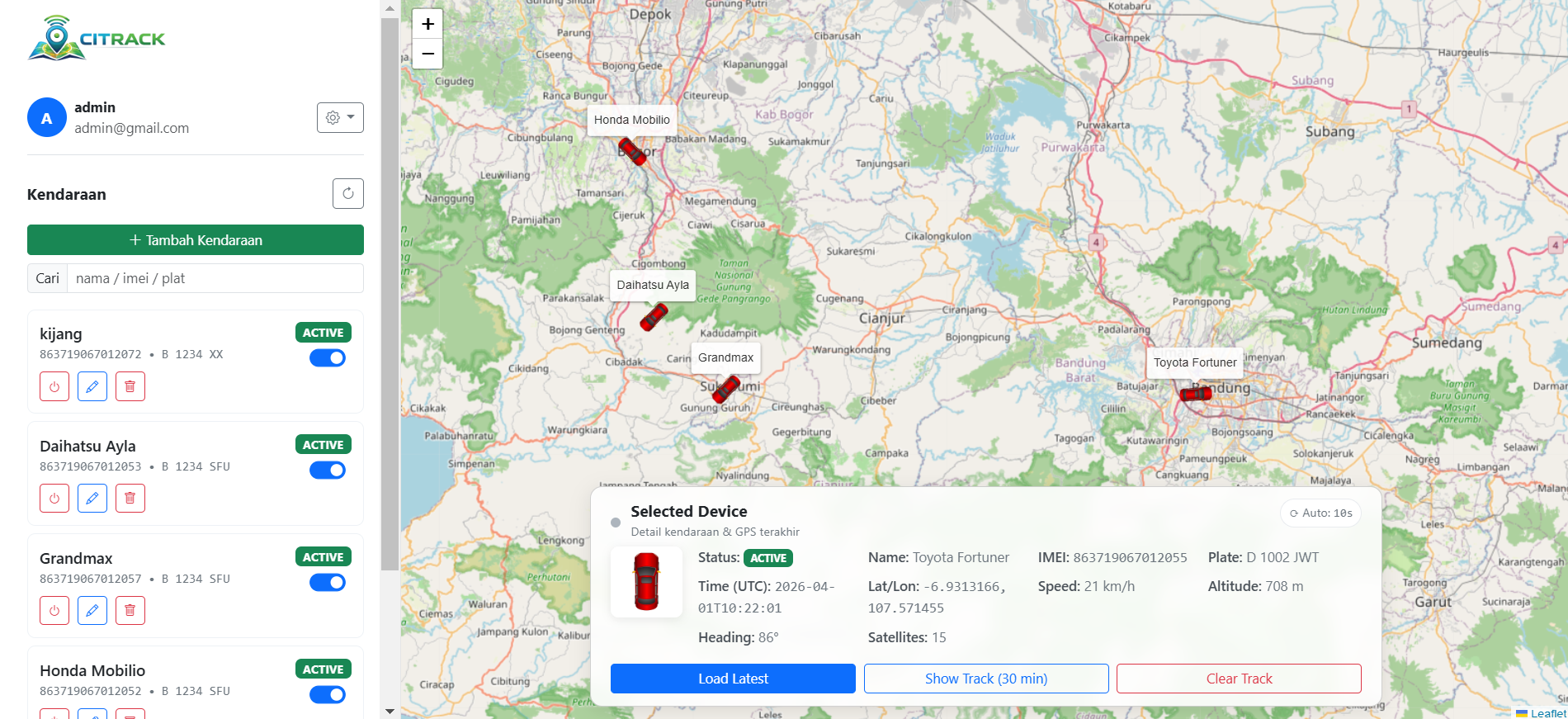1568x719 pixels.
Task: Focus the nama / imei / plat search field
Action: (215, 278)
